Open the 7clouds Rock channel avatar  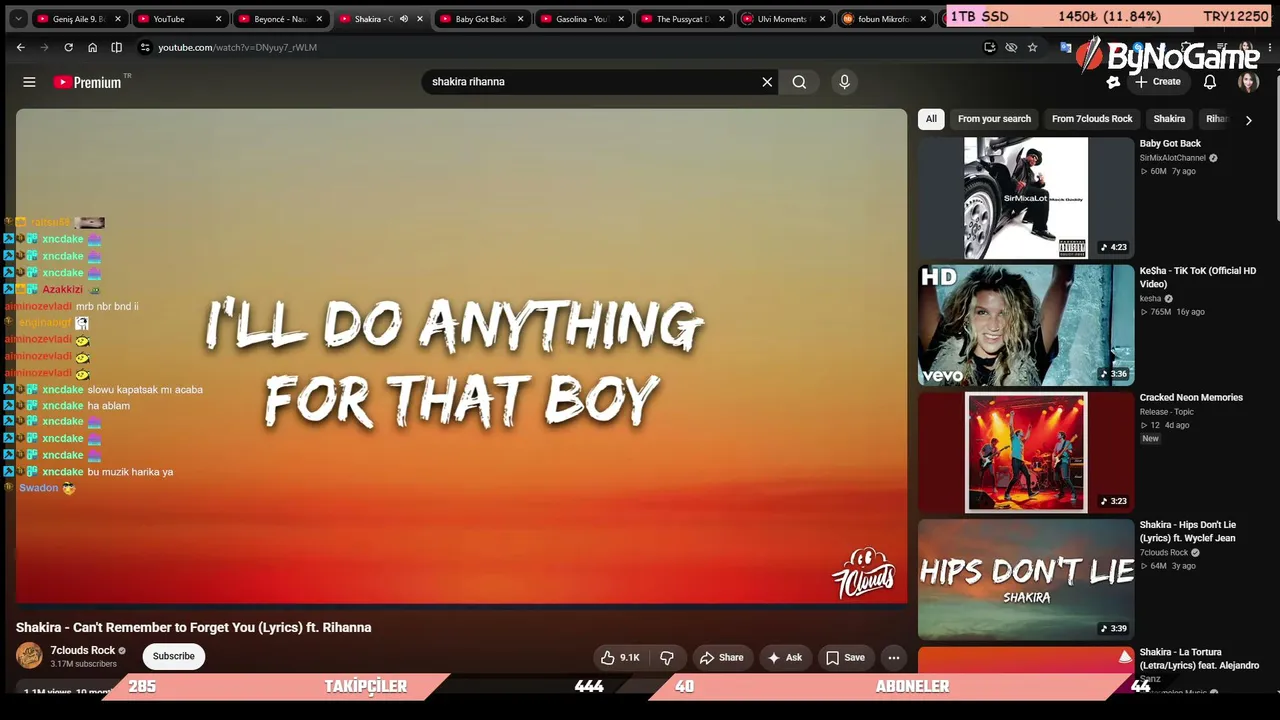coord(29,656)
